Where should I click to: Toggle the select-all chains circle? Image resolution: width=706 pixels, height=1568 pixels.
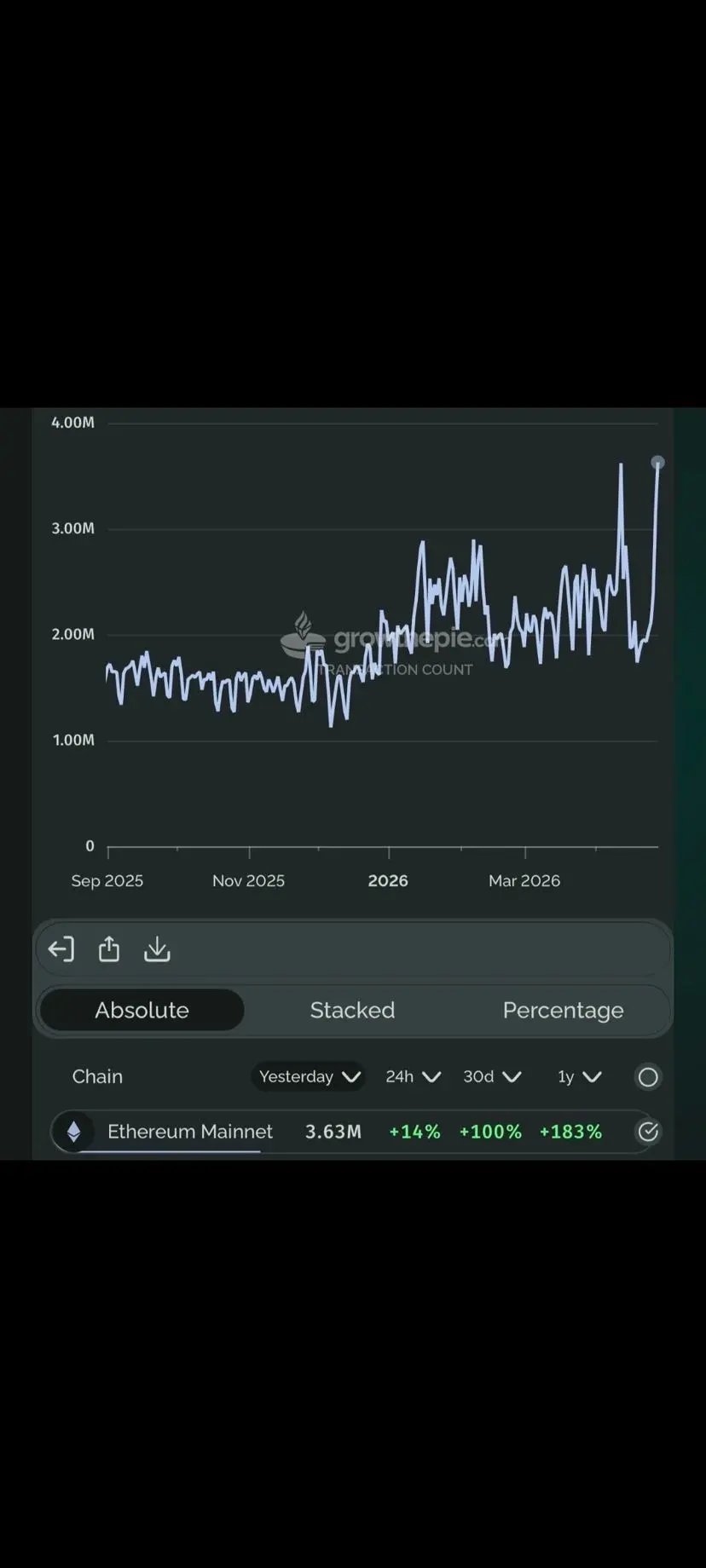coord(648,1077)
